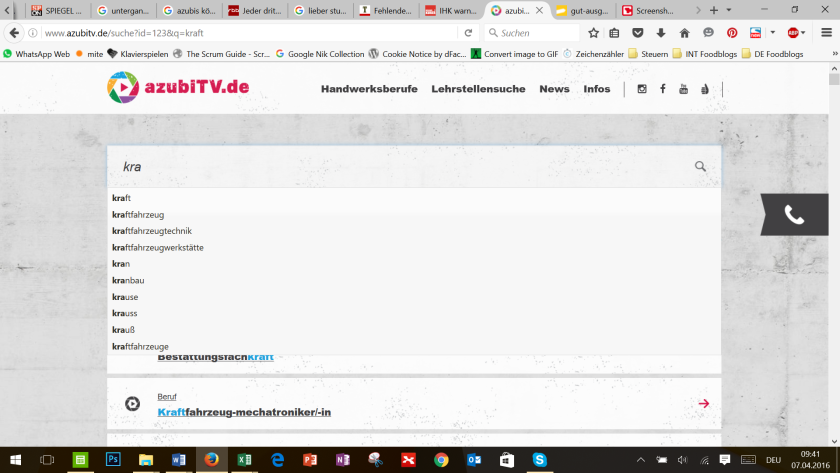This screenshot has height=473, width=840.
Task: Show hidden system tray icons
Action: [640, 460]
